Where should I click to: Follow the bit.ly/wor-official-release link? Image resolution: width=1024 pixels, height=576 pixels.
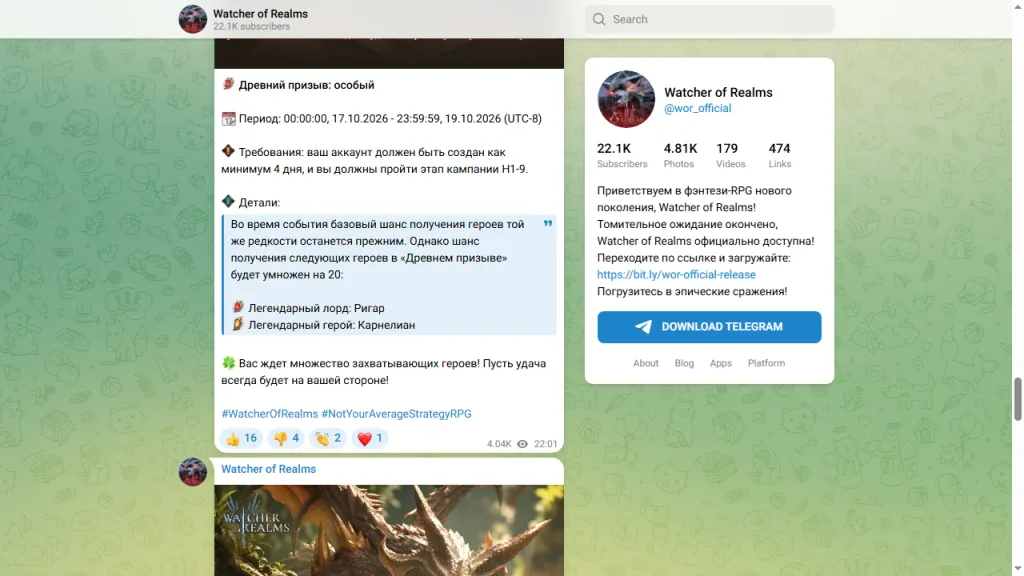point(676,274)
